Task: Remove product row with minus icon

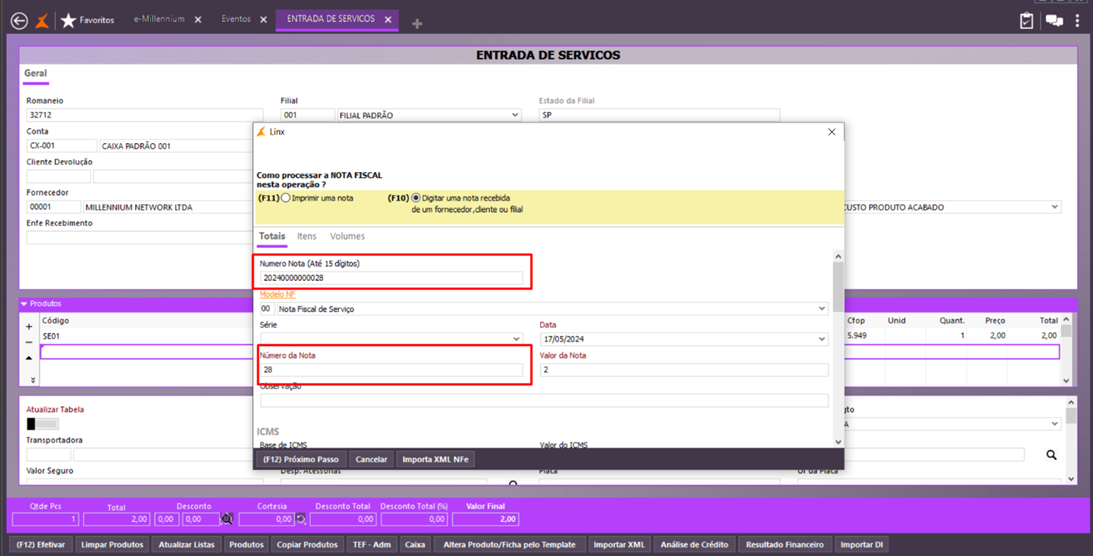Action: pyautogui.click(x=29, y=342)
